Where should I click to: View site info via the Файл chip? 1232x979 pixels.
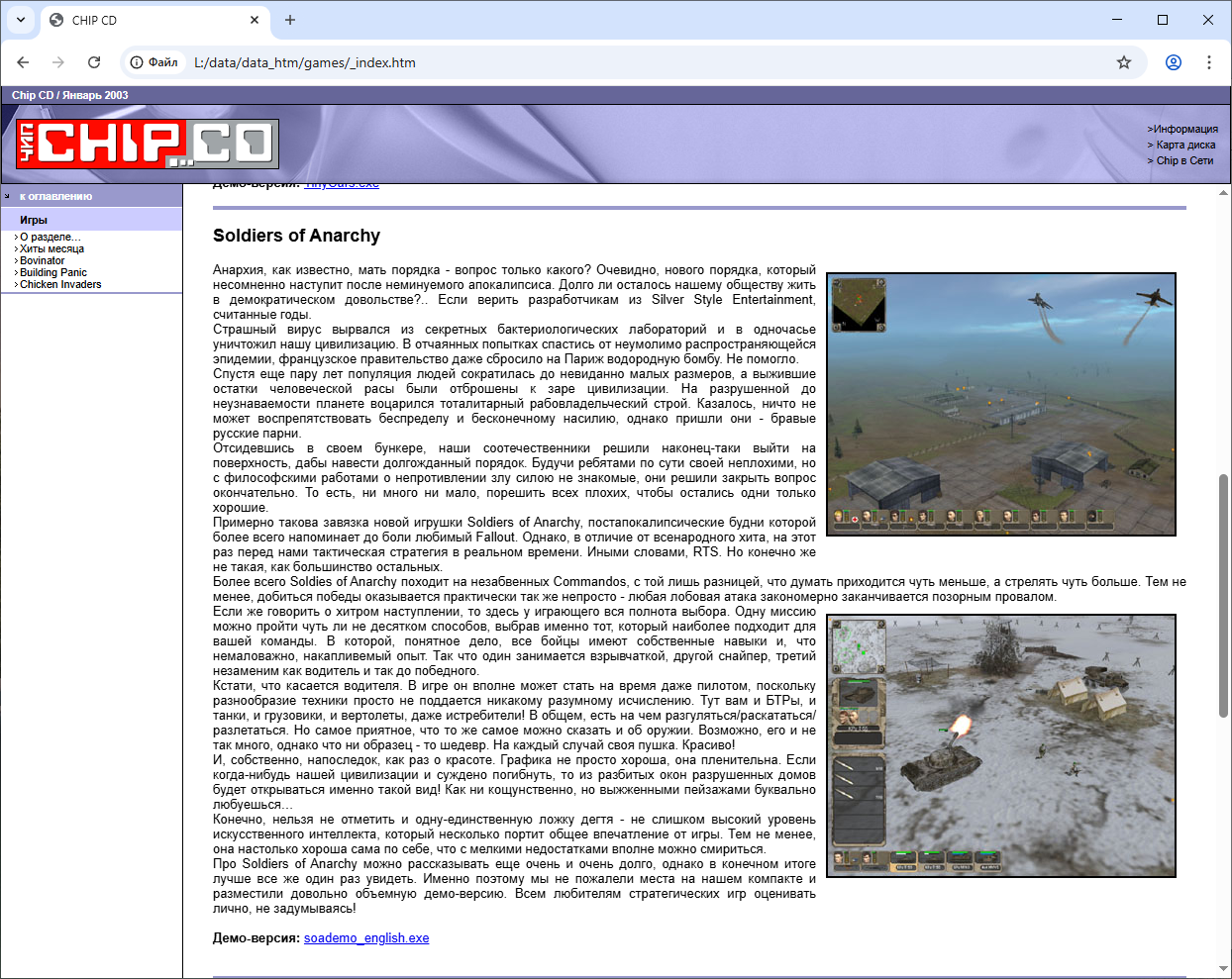pos(154,62)
